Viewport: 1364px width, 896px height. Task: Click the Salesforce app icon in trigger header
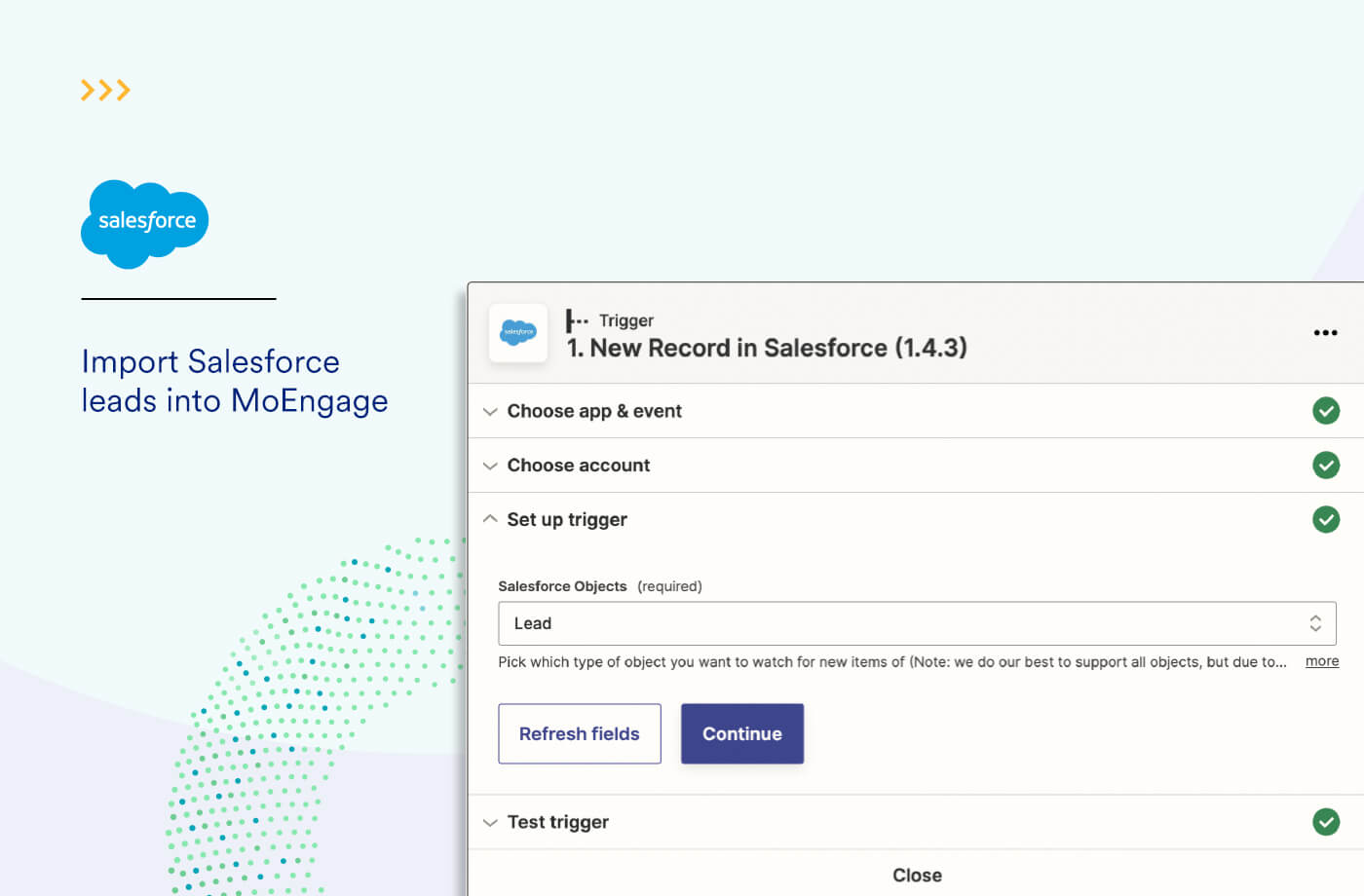pos(518,333)
